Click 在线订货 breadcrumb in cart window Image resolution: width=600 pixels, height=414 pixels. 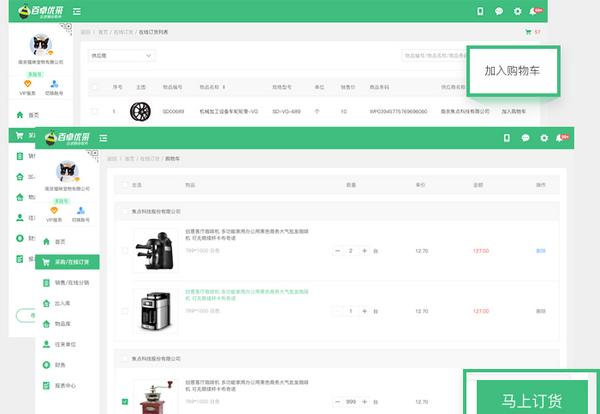pos(150,158)
